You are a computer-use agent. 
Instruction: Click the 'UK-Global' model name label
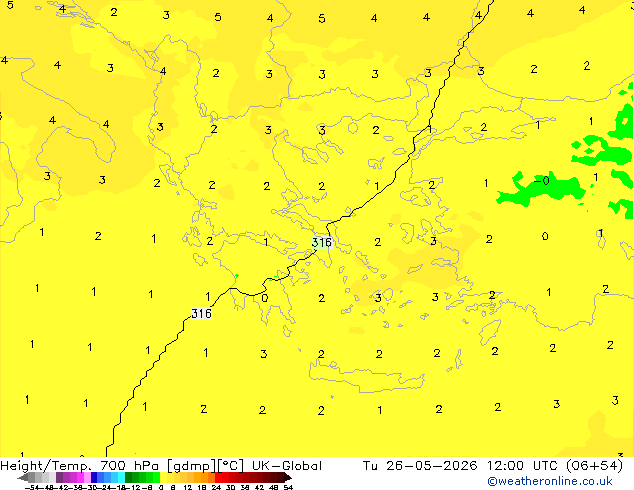point(287,466)
